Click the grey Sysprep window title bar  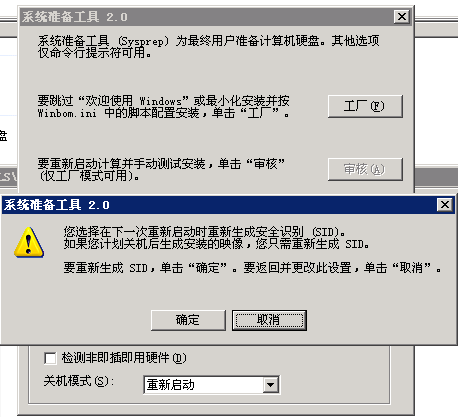[207, 17]
